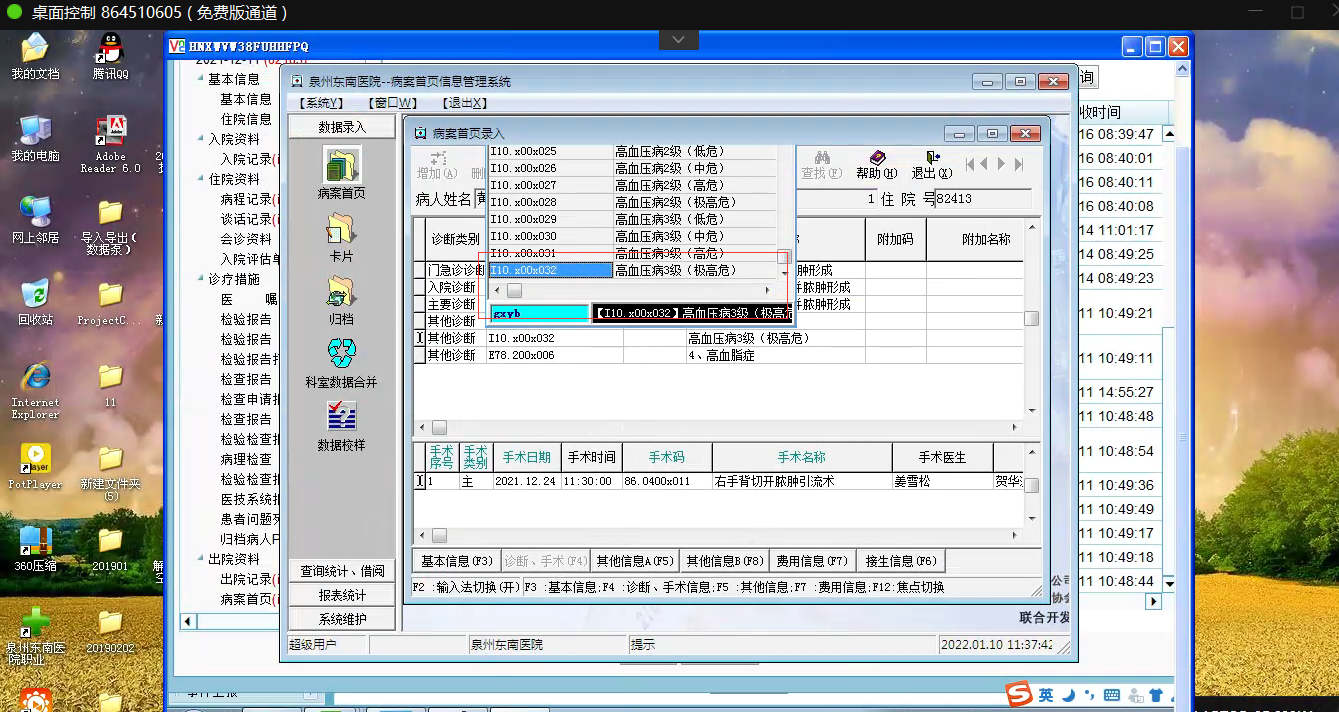Open Sogou skin shirt icon
This screenshot has width=1339, height=712.
click(x=1157, y=695)
